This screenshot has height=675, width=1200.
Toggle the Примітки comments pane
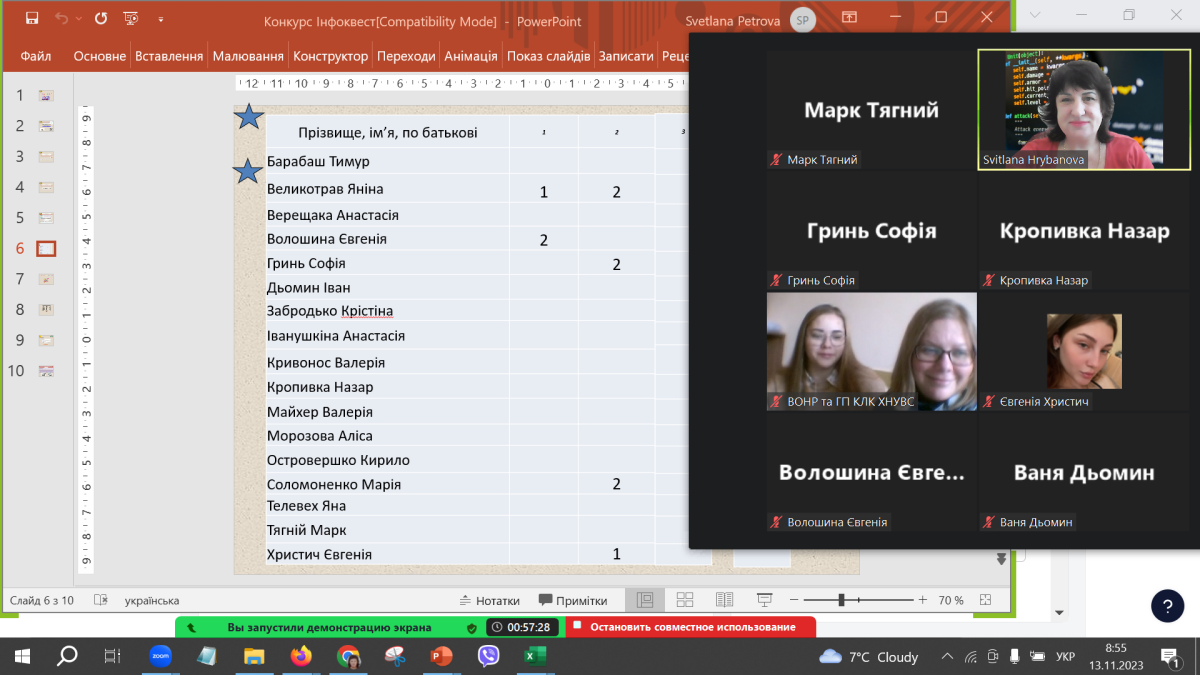coord(573,600)
